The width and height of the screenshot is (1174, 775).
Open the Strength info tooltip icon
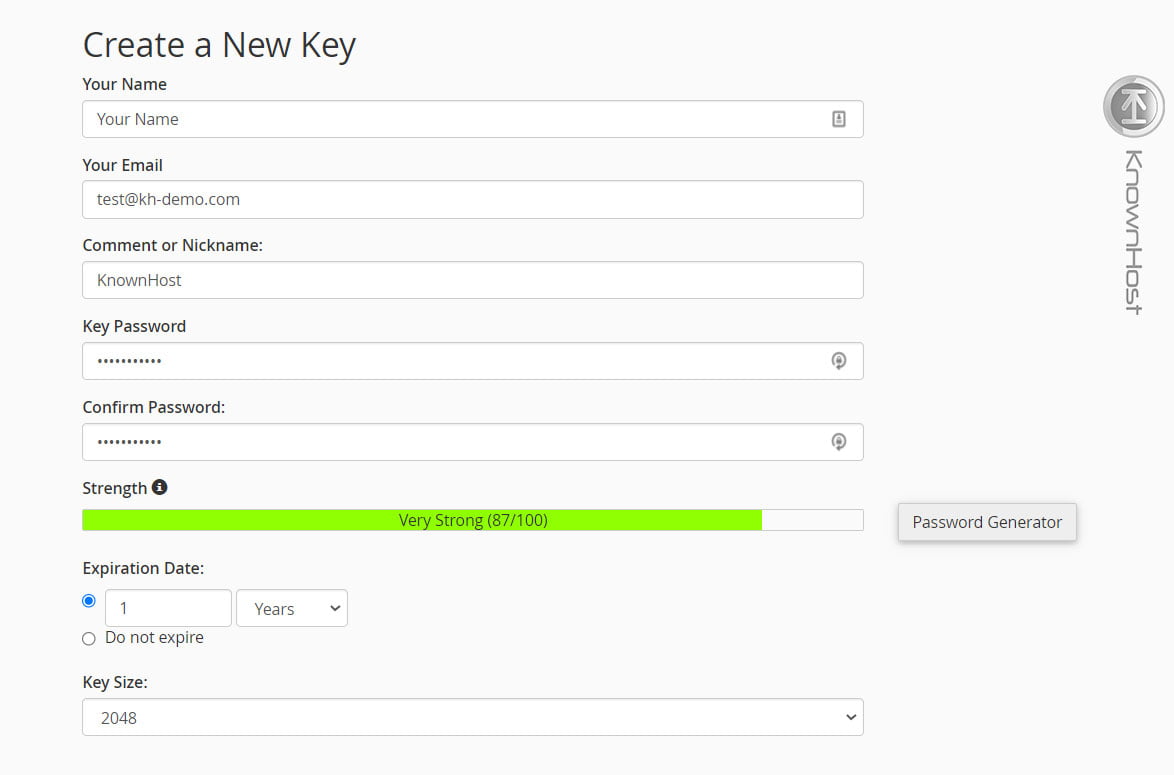coord(160,487)
